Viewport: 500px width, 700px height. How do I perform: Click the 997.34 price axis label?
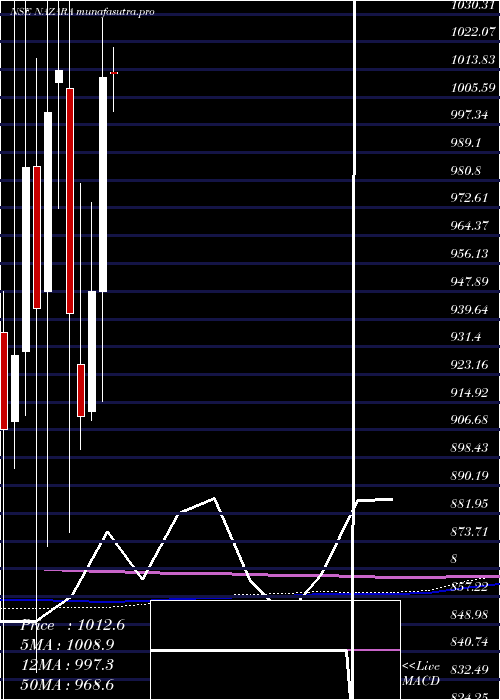[x=469, y=115]
